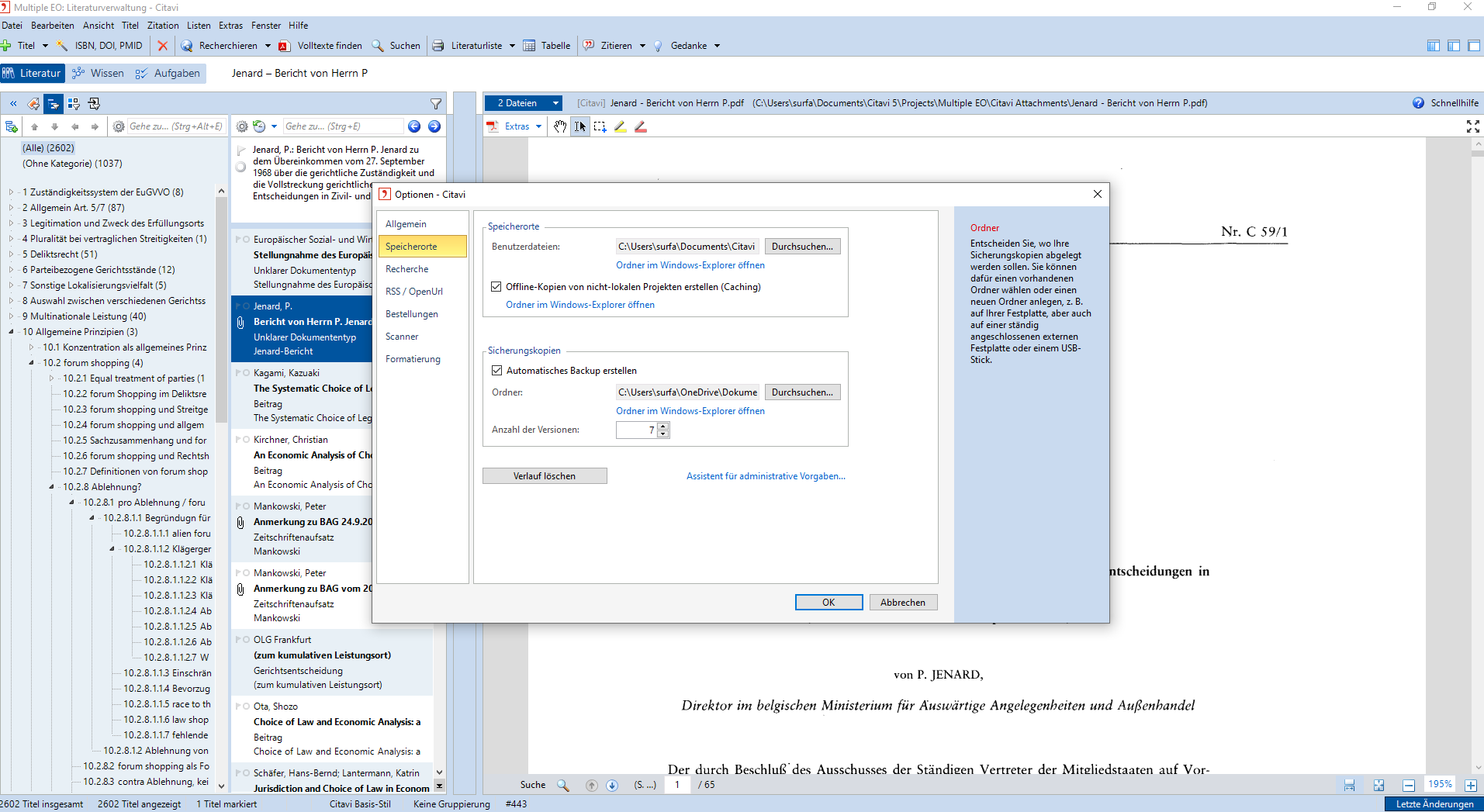Expand the 5 Deliktsrecht category
This screenshot has width=1484, height=812.
click(x=11, y=254)
